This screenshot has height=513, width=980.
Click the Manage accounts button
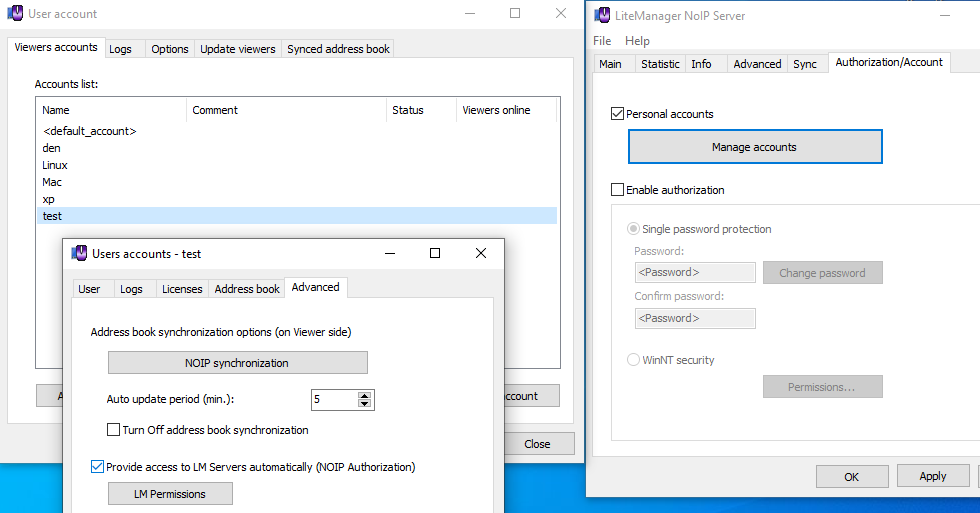(x=755, y=147)
